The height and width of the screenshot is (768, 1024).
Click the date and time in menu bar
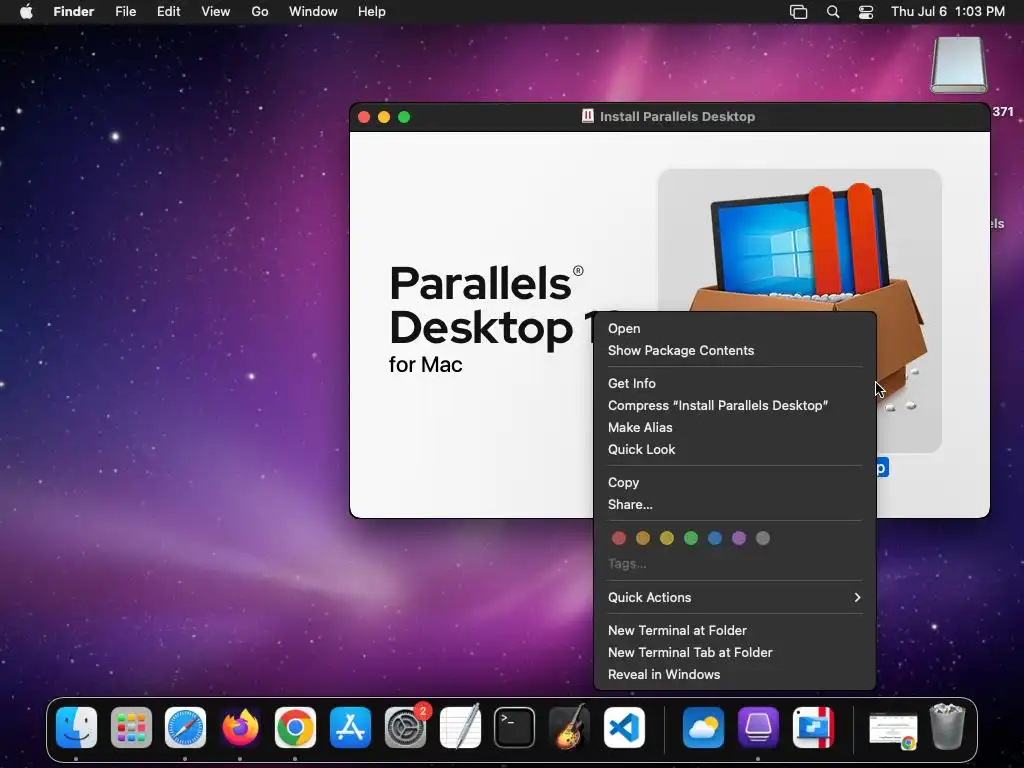[948, 12]
